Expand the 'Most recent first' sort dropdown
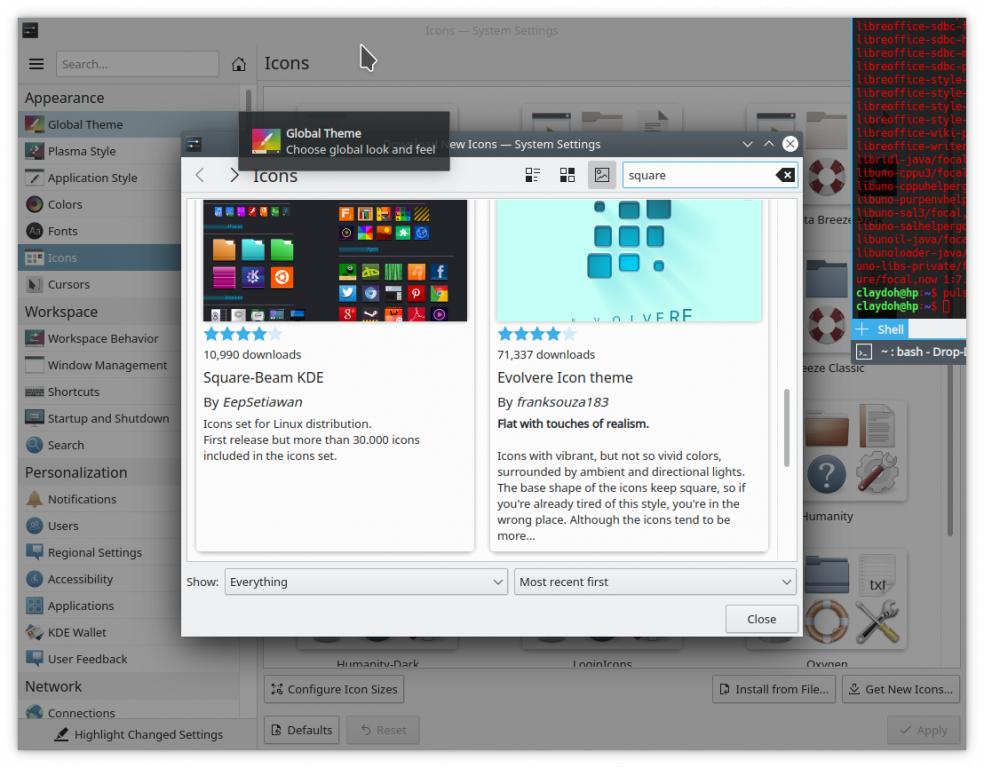This screenshot has width=984, height=768. [655, 582]
